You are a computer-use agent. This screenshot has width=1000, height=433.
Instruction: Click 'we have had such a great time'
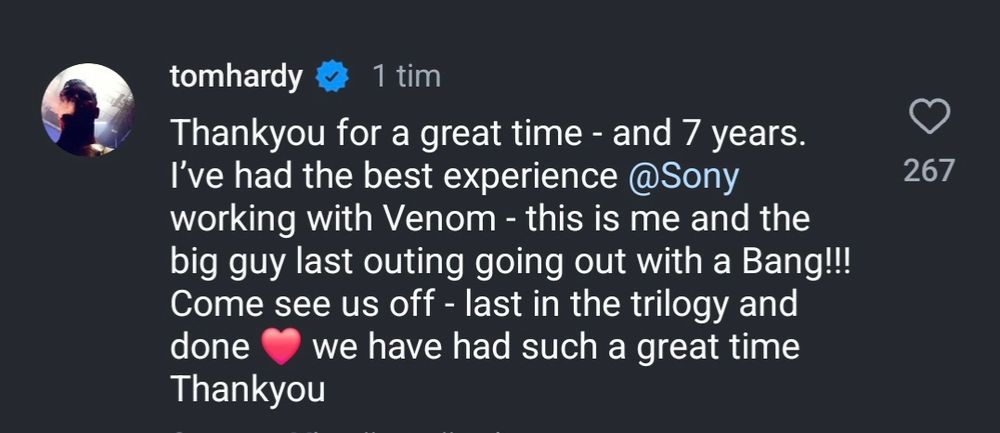click(x=556, y=347)
